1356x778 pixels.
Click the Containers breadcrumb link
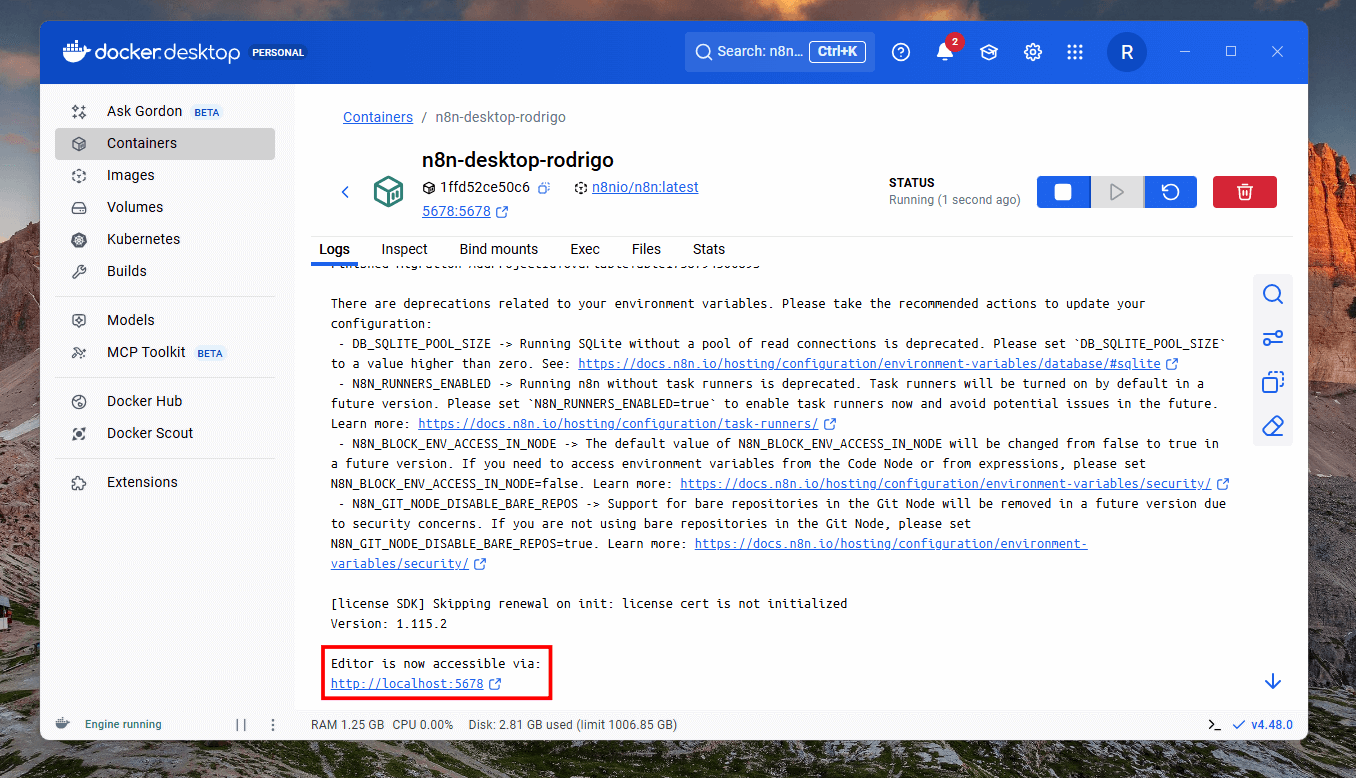pos(378,118)
